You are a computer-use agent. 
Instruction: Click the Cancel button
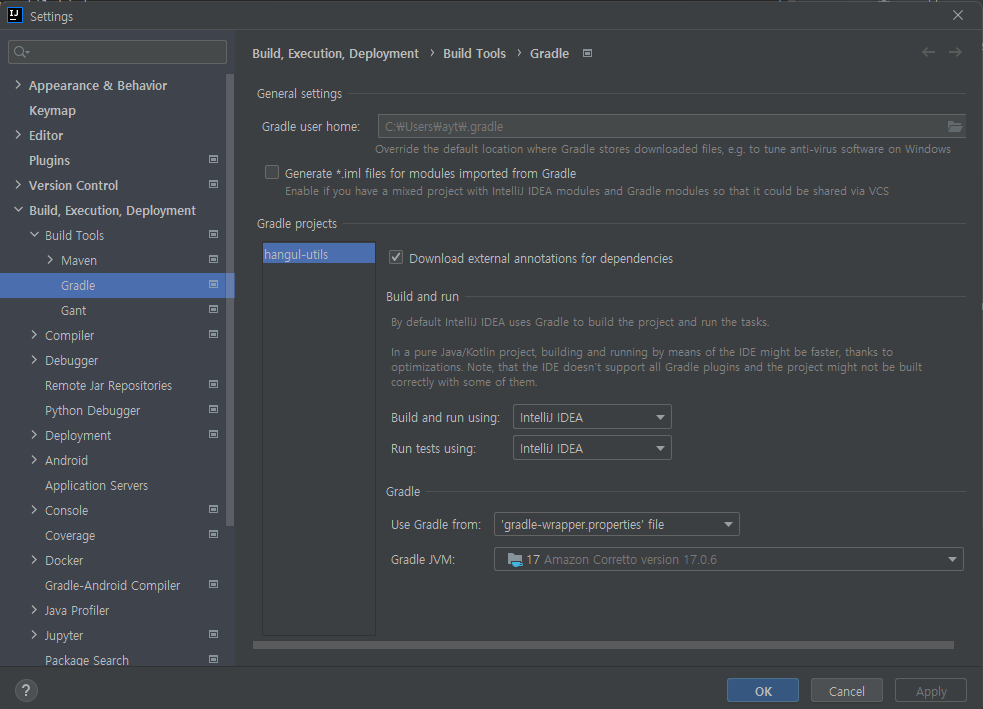(x=846, y=691)
